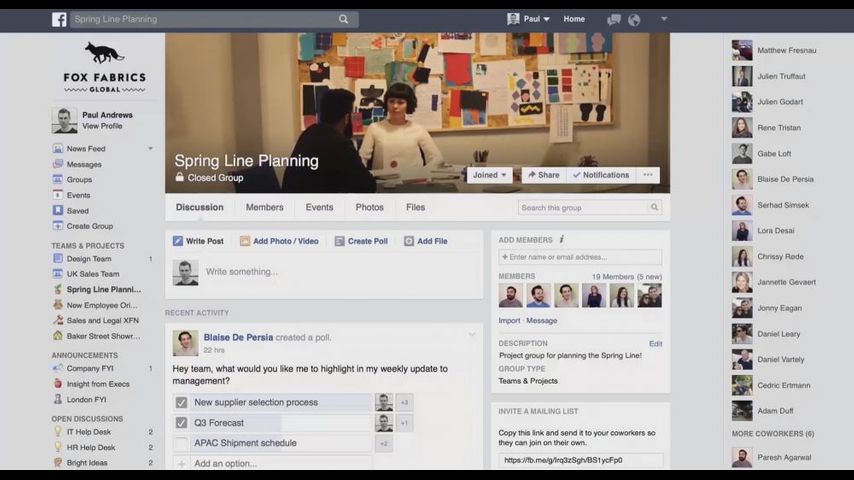Switch to the Files tab

416,208
